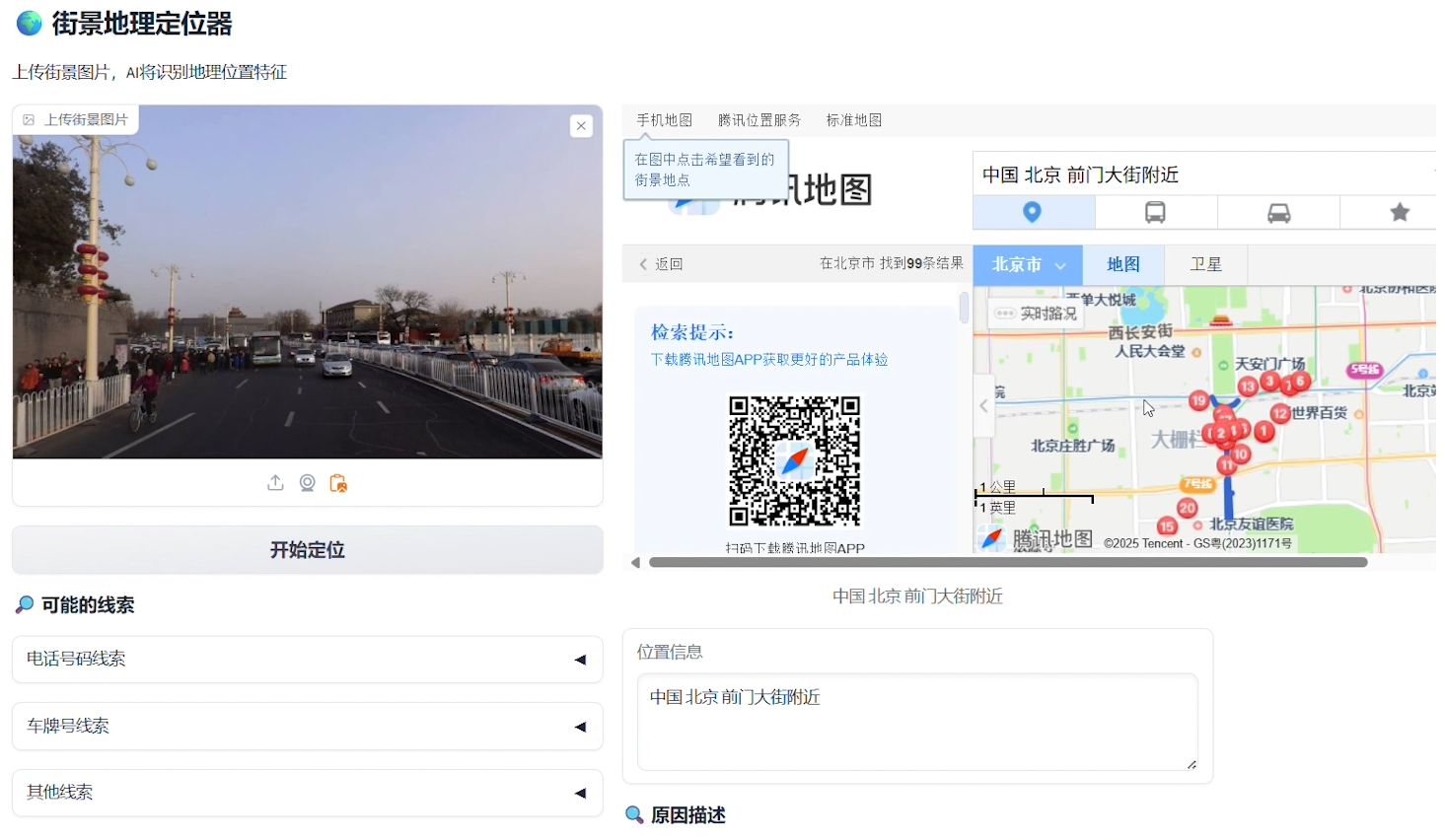Viewport: 1445px width, 840px height.
Task: Toggle 实时路况 on the map
Action: pos(1036,312)
